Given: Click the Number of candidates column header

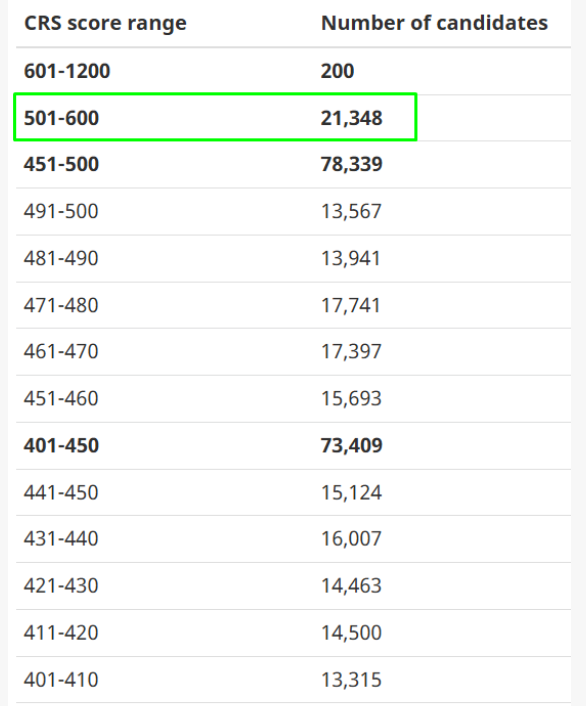Looking at the screenshot, I should 434,23.
